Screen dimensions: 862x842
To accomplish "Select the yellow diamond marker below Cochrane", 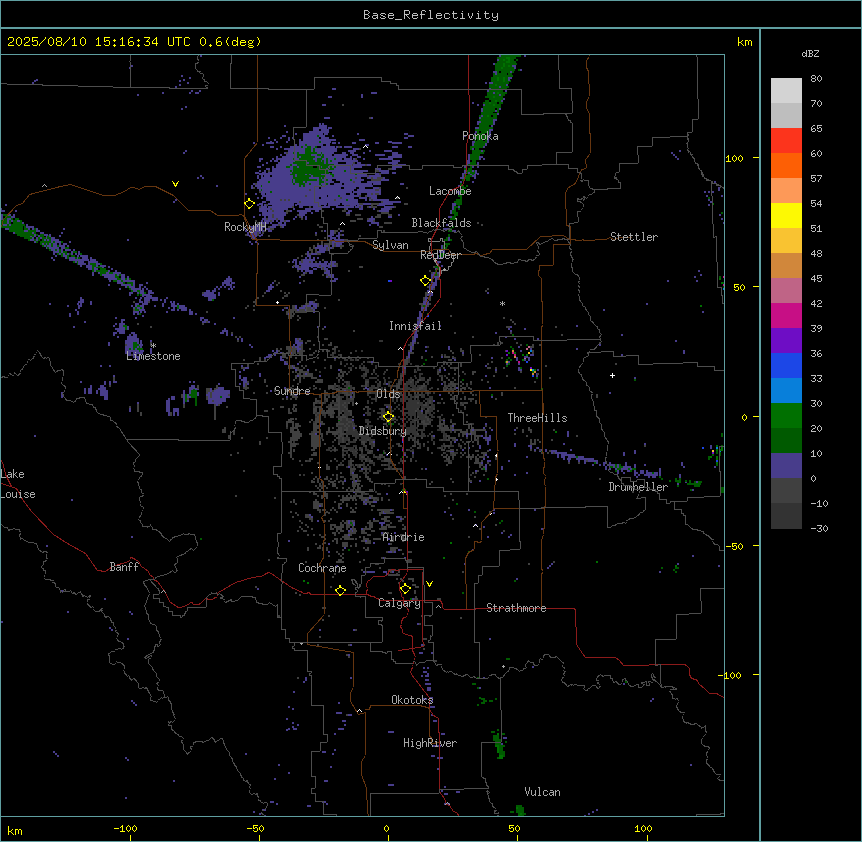I will click(x=340, y=590).
